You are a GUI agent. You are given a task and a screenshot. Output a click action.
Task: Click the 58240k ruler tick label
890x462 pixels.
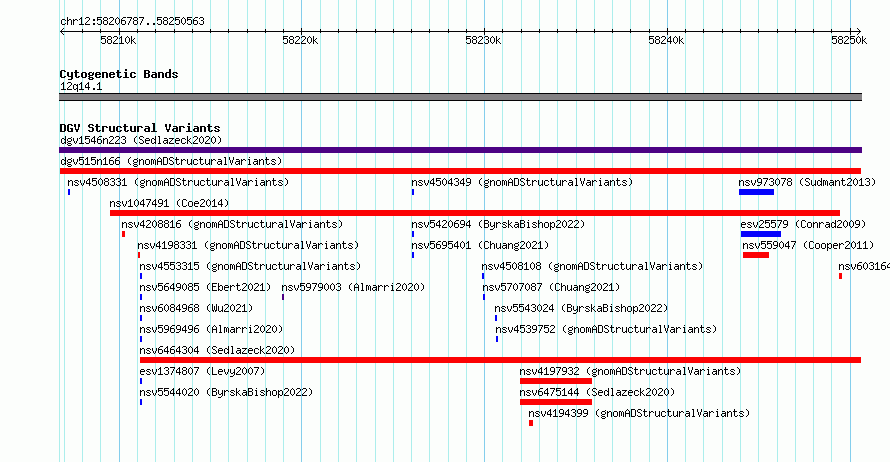(x=666, y=40)
